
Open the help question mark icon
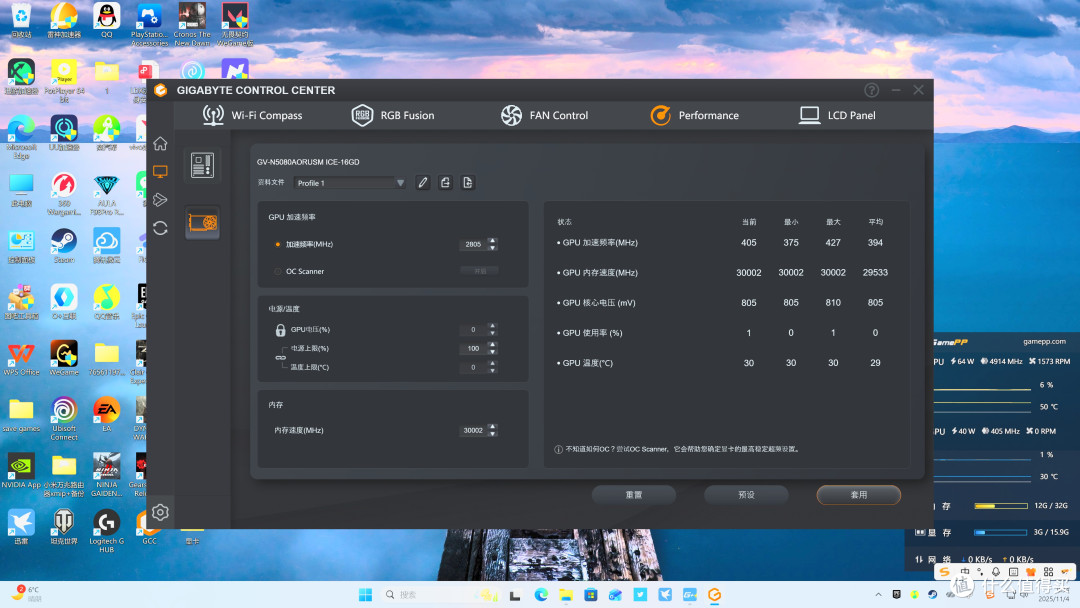click(871, 90)
